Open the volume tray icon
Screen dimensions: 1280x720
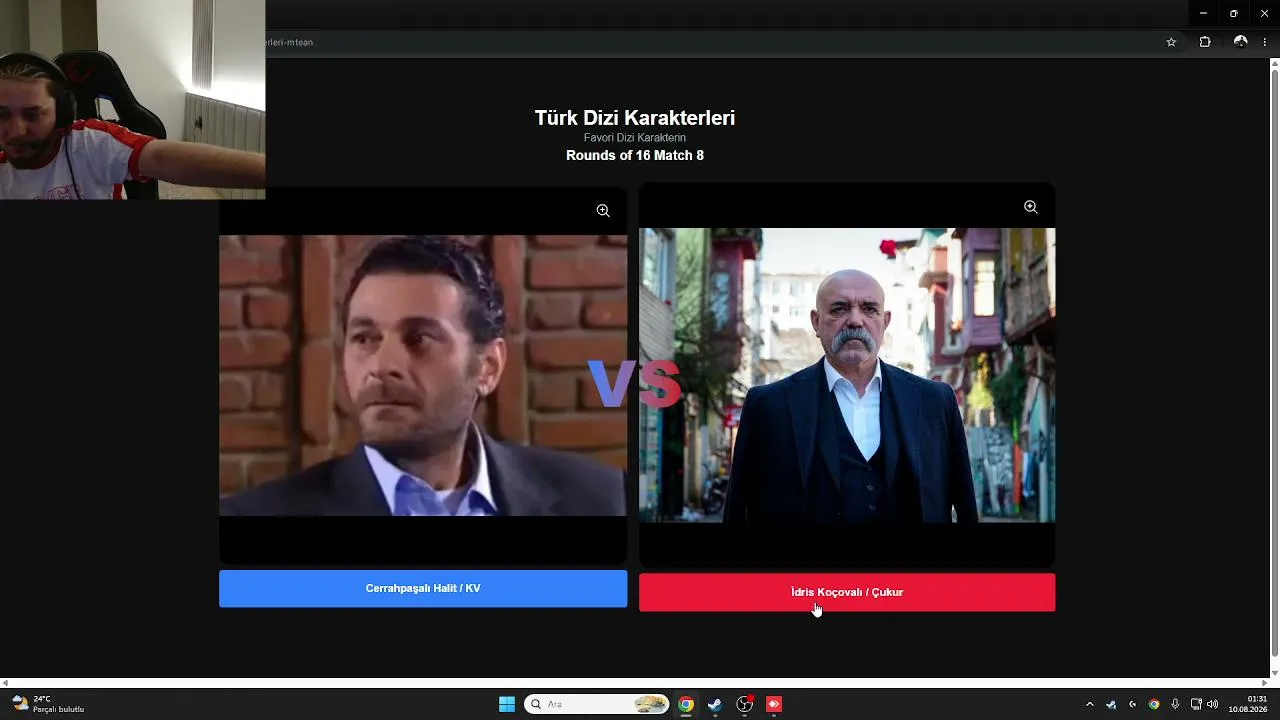tap(1212, 704)
